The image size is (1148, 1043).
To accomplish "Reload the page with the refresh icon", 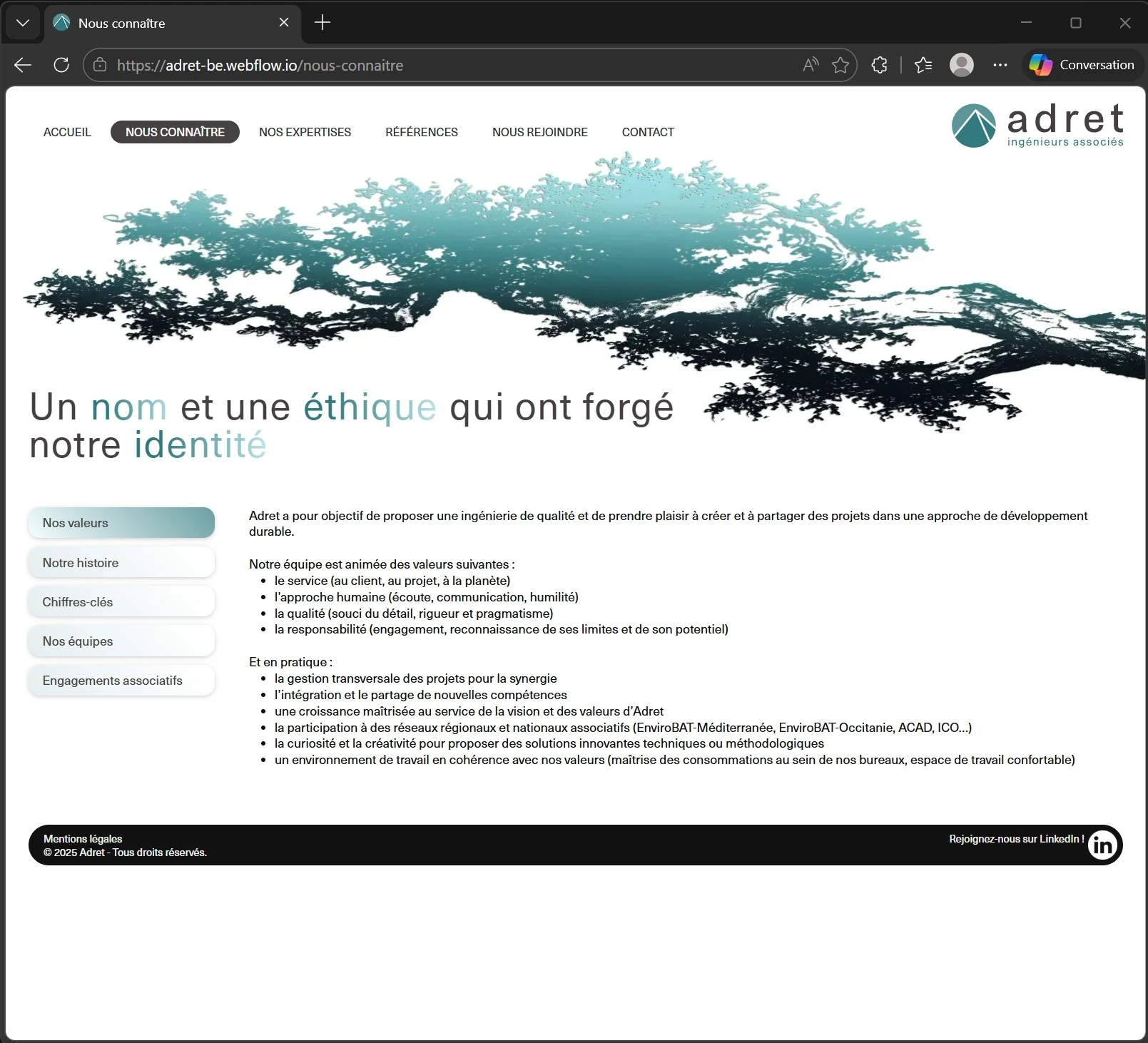I will pyautogui.click(x=61, y=65).
